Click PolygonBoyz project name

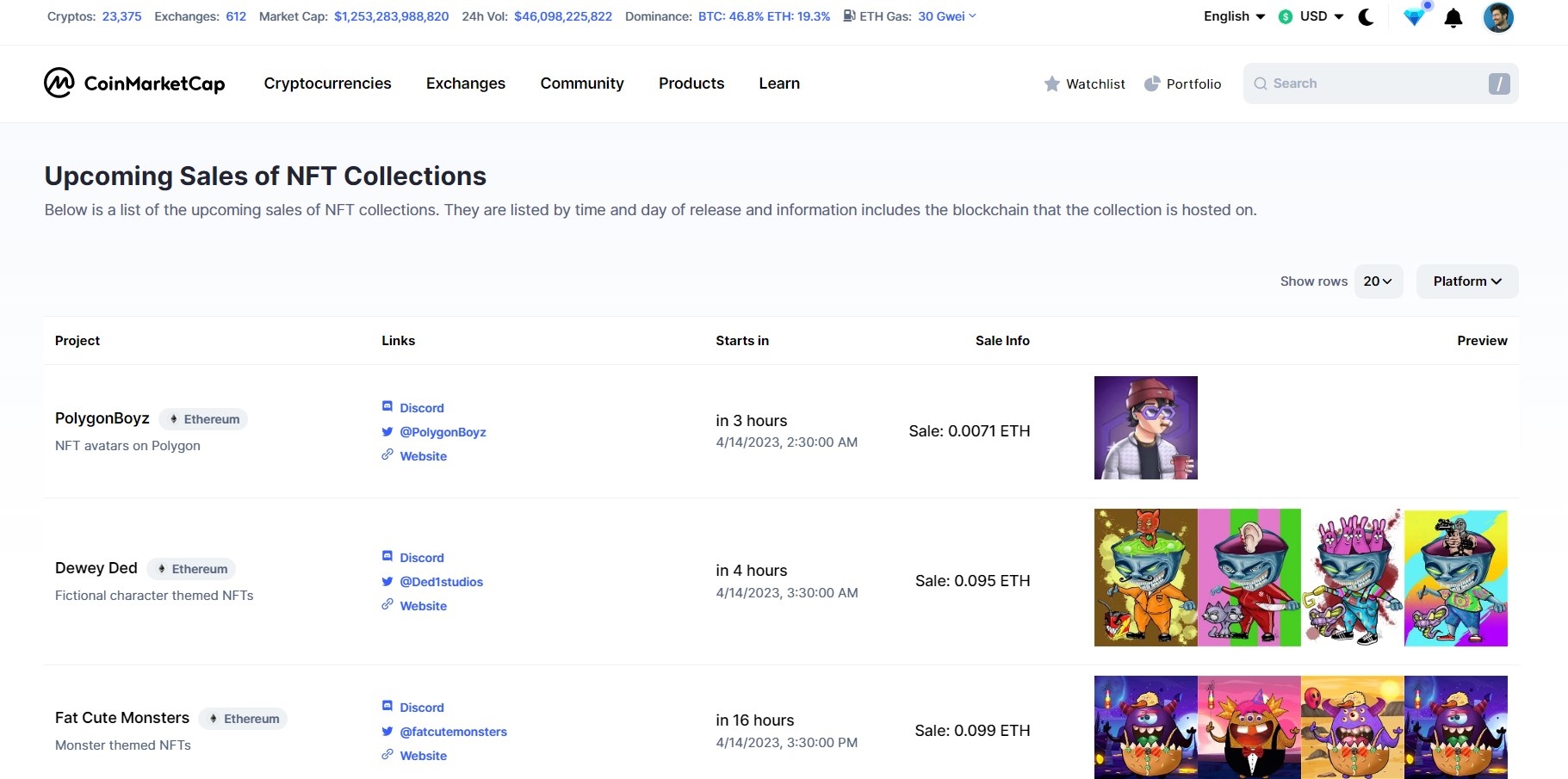coord(102,418)
